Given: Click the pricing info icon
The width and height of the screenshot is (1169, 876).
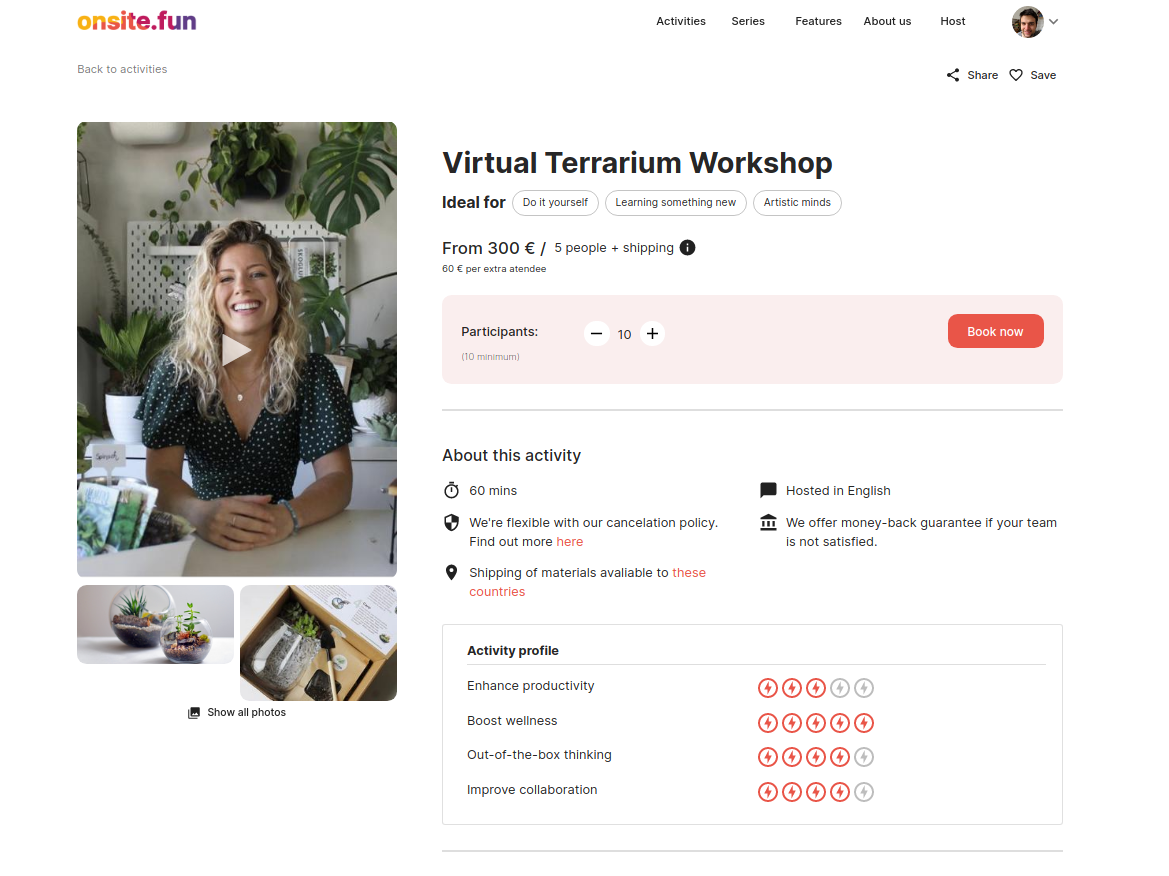Looking at the screenshot, I should coord(687,248).
